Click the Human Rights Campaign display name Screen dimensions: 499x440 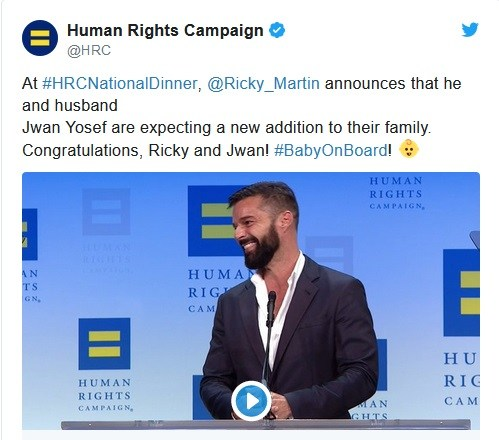[x=165, y=30]
